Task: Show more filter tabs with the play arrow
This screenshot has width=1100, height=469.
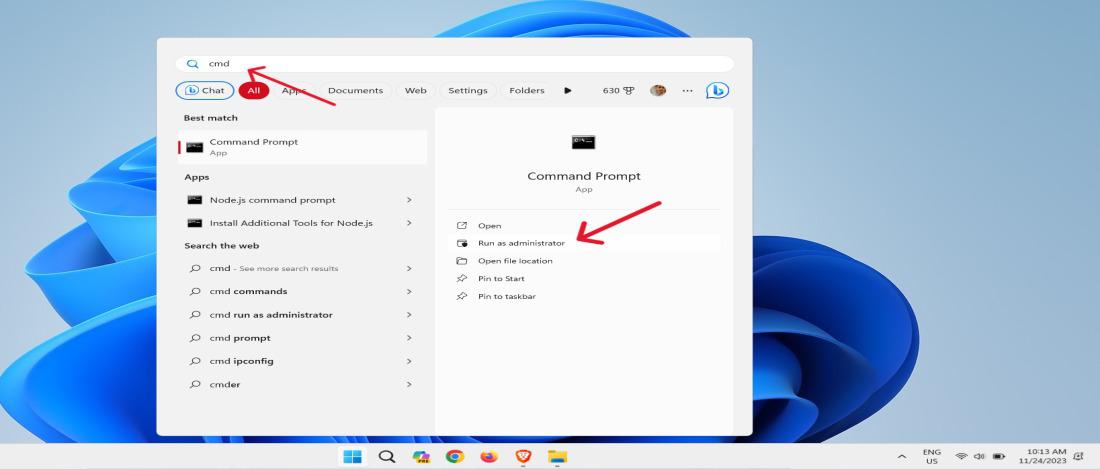Action: (568, 90)
